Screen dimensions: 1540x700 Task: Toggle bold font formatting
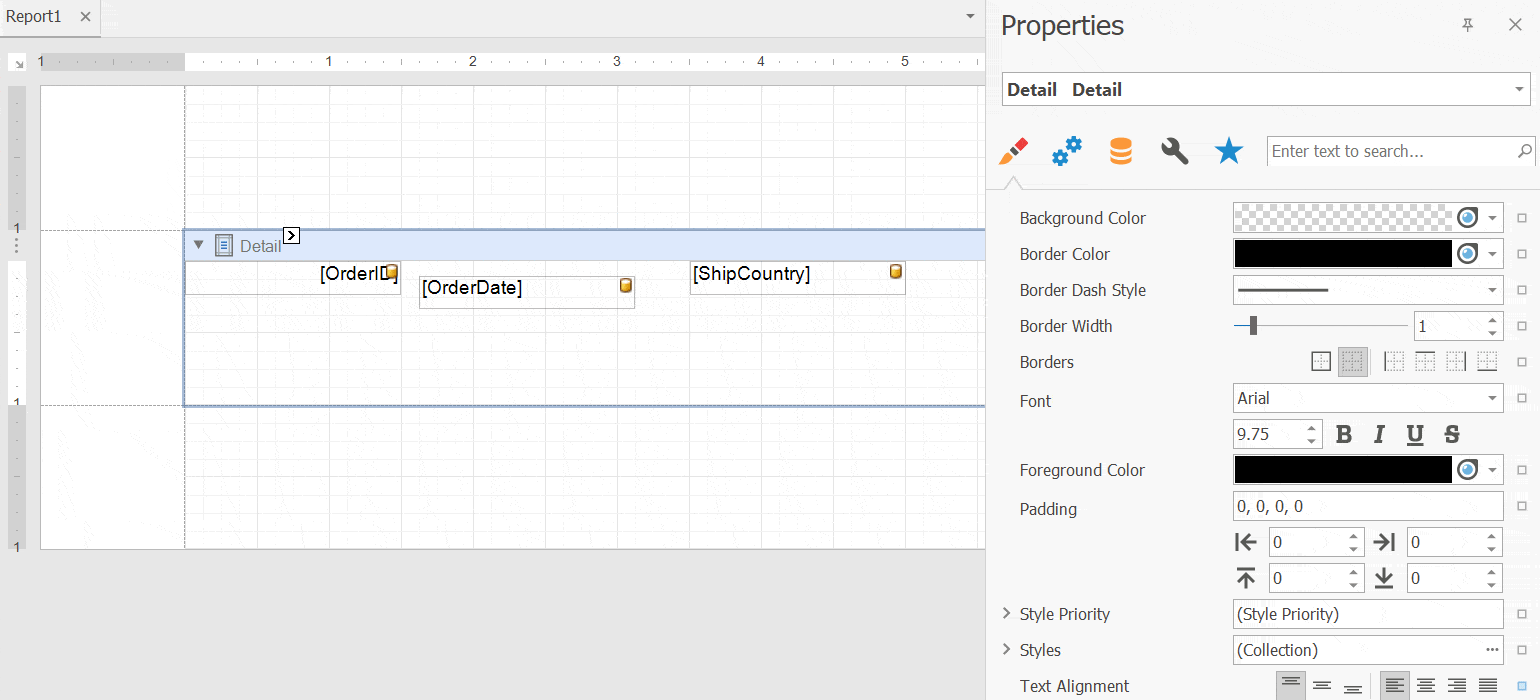coord(1343,434)
